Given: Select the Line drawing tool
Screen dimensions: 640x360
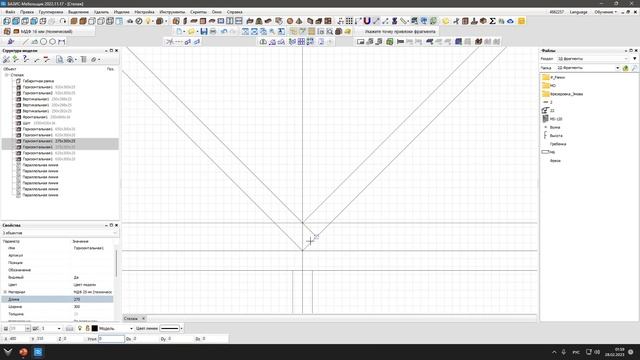Looking at the screenshot, I should 25,42.
